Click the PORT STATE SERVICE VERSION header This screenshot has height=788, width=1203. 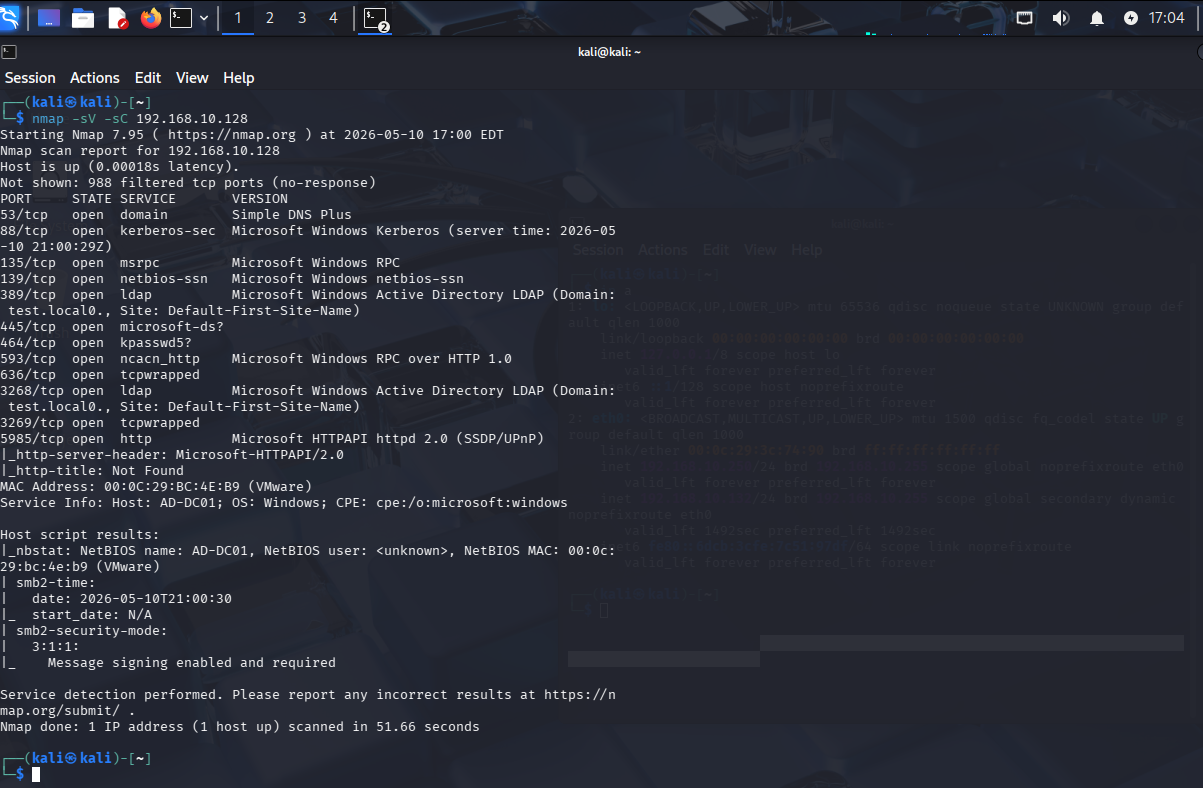(144, 199)
